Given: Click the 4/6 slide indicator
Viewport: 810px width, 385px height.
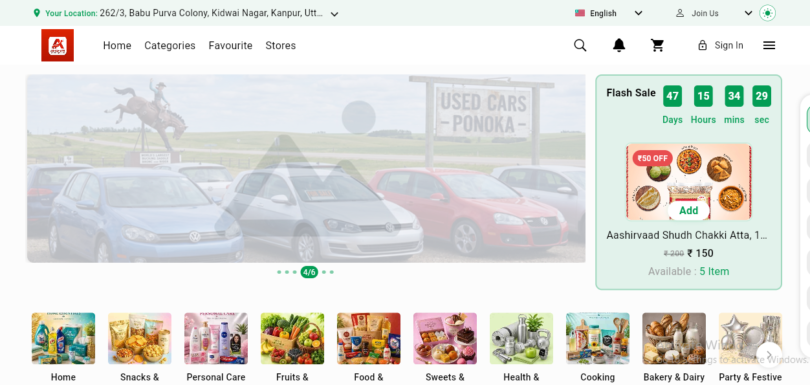Looking at the screenshot, I should (309, 272).
